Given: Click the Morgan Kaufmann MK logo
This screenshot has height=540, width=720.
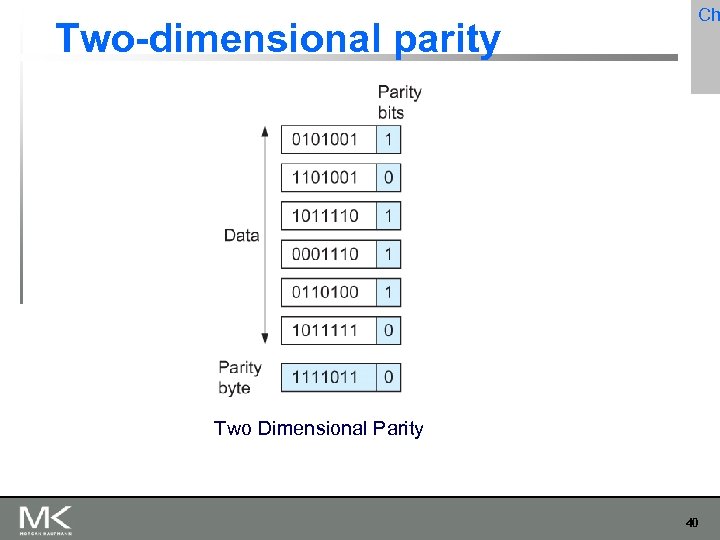Looking at the screenshot, I should pos(45,520).
